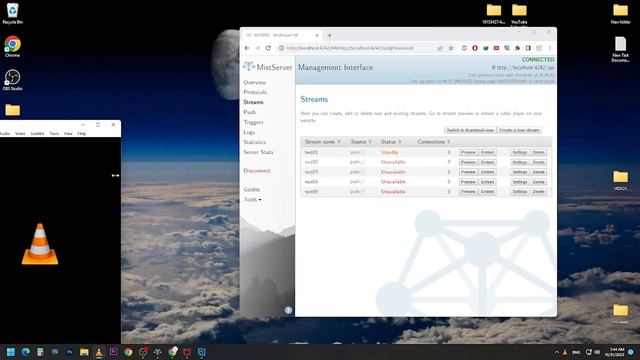640x360 pixels.
Task: Select the MistServer browser tab
Action: point(282,36)
